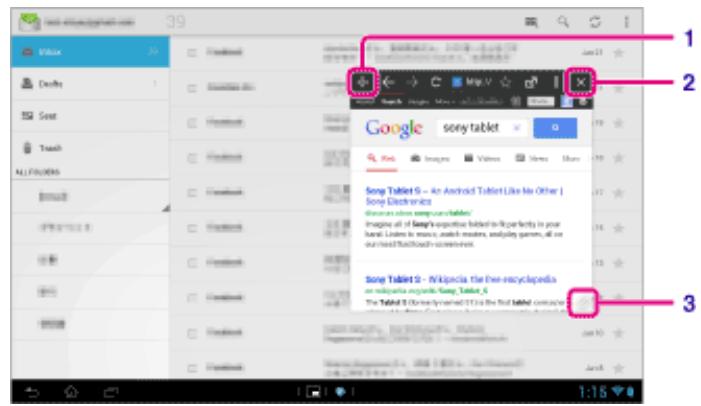Viewport: 701px width, 406px height.
Task: Tap the Android Home button
Action: coord(71,392)
